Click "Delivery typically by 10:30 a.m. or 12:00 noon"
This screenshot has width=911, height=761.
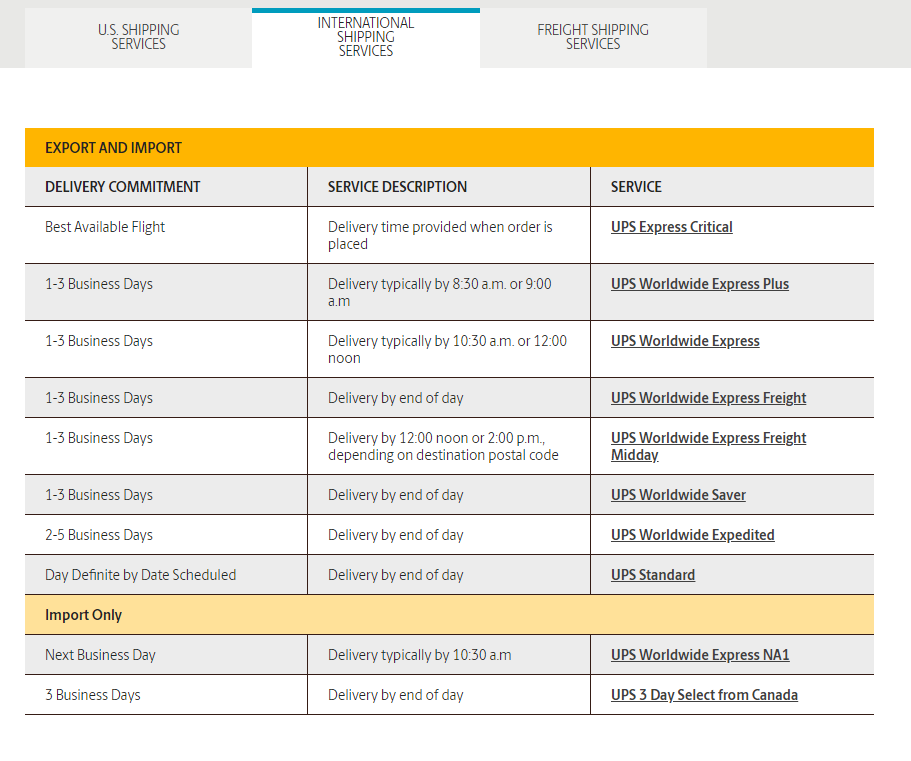[447, 349]
